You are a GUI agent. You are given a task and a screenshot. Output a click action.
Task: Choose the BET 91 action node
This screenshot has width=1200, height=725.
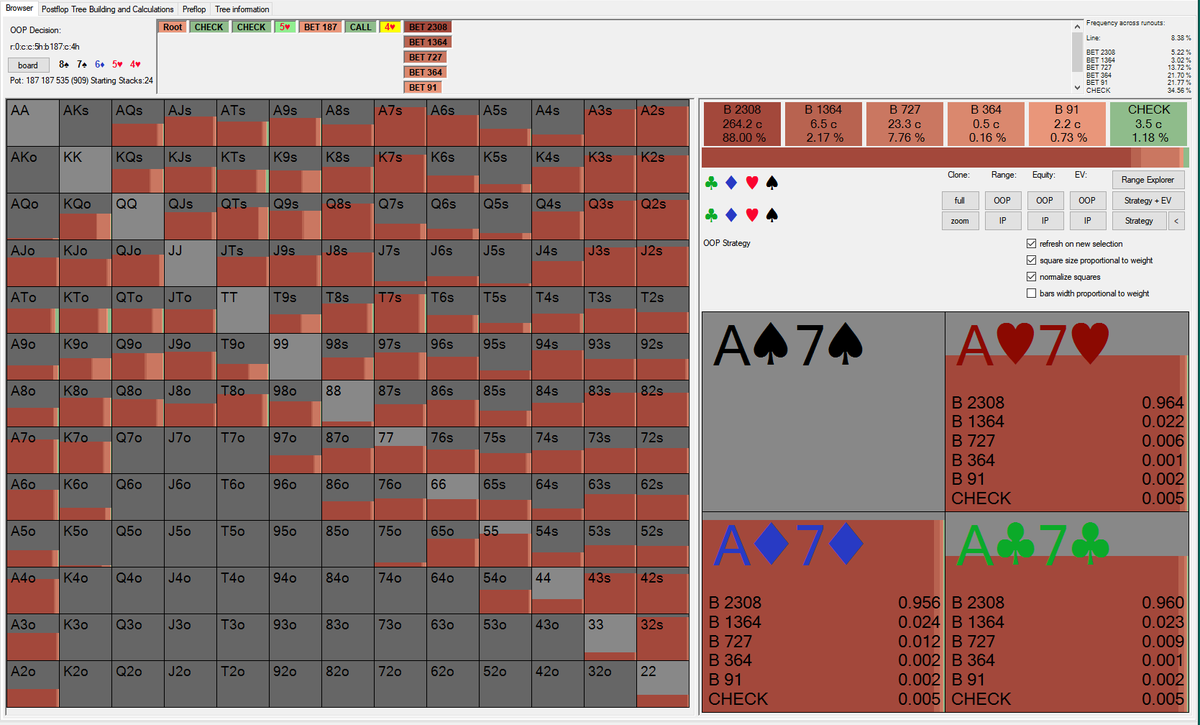click(423, 87)
